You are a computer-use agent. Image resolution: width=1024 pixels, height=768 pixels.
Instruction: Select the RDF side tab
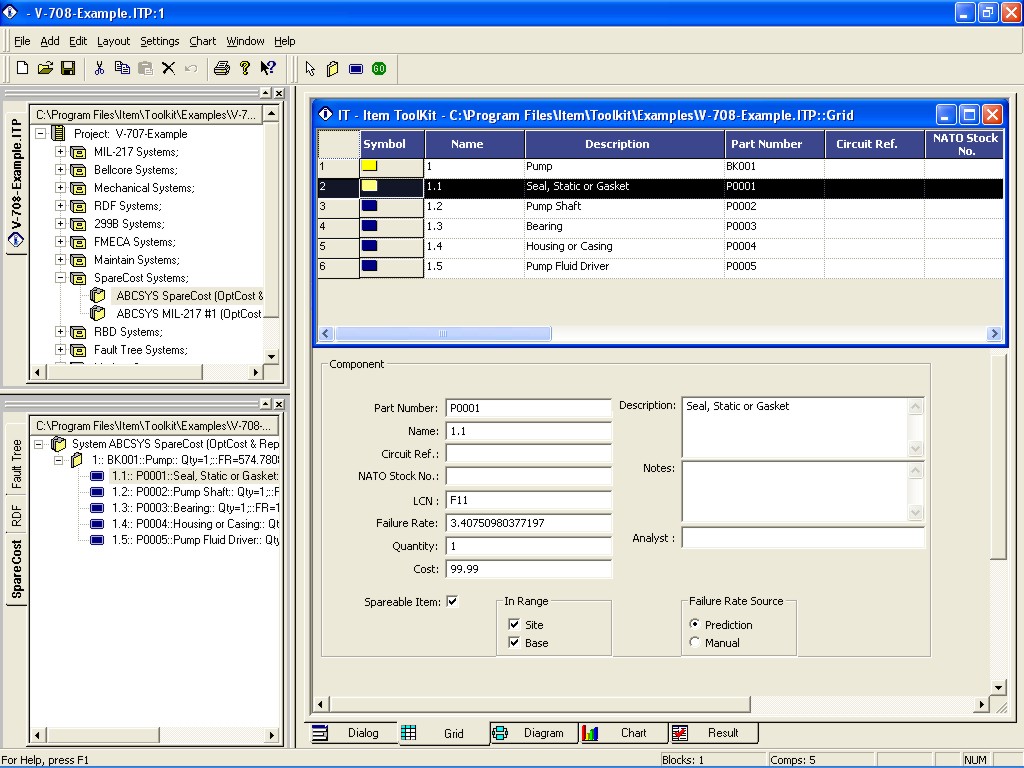(x=16, y=515)
